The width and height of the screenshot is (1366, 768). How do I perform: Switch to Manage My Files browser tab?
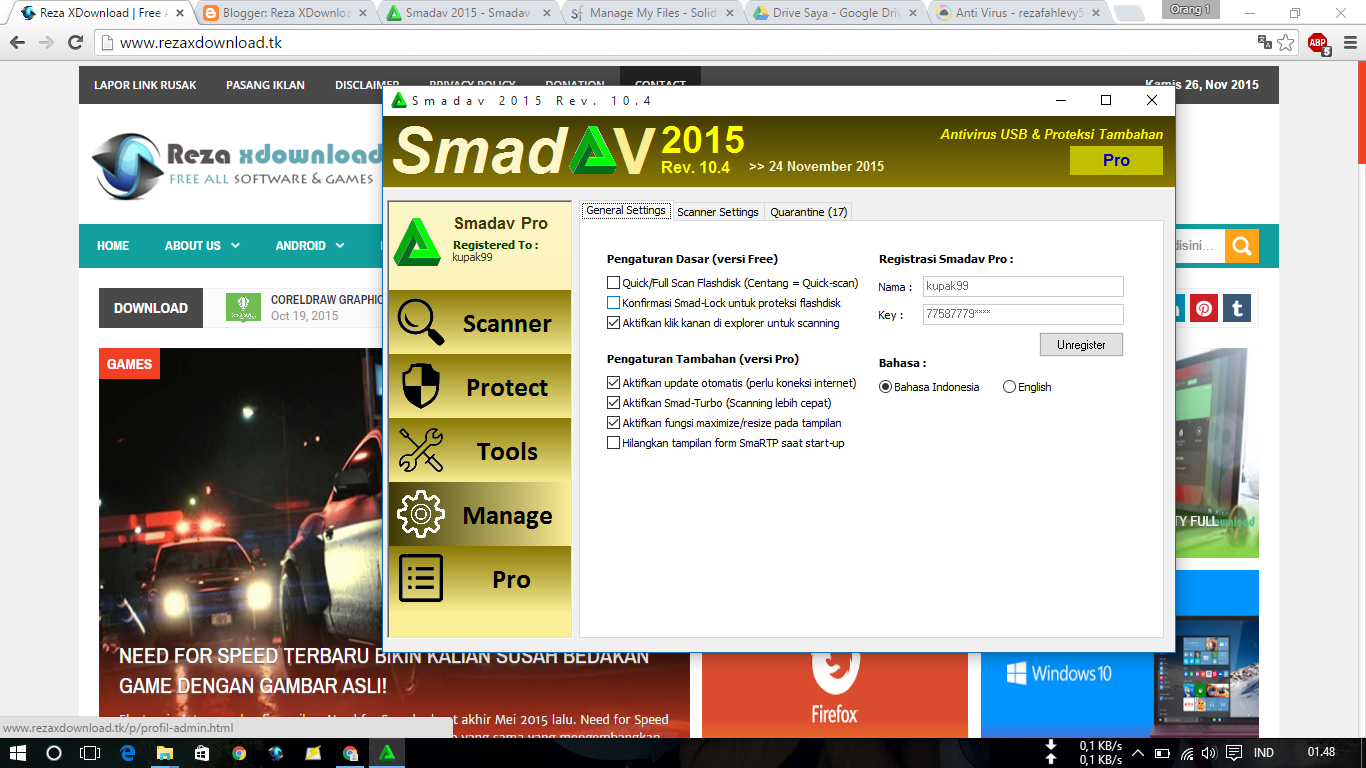pyautogui.click(x=652, y=13)
